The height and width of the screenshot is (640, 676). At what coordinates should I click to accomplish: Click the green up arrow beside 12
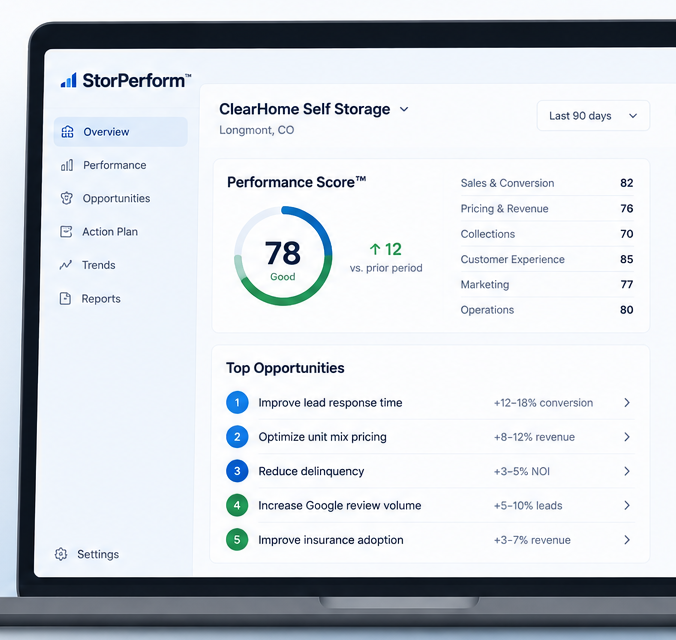(x=375, y=249)
